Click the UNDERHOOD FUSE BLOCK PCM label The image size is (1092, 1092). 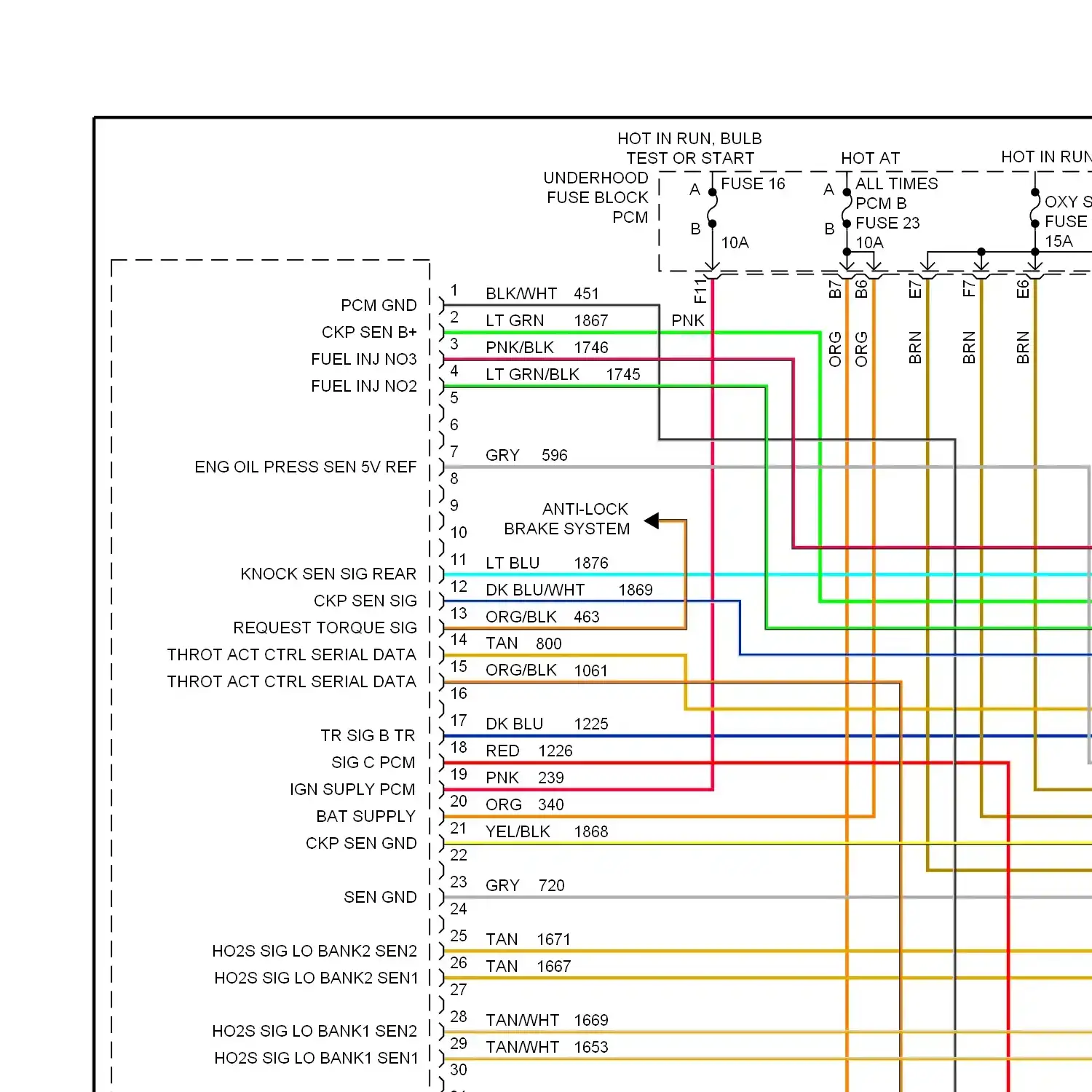596,197
